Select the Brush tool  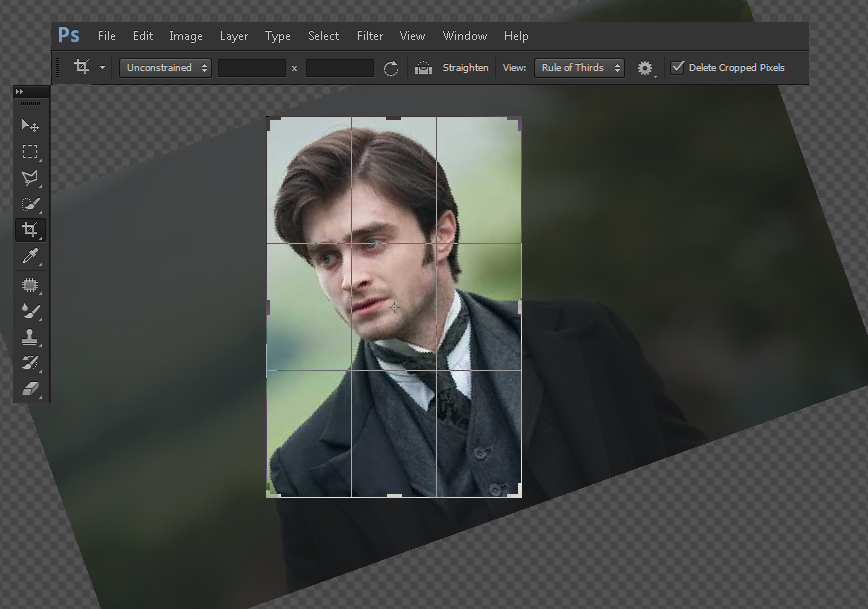click(30, 311)
